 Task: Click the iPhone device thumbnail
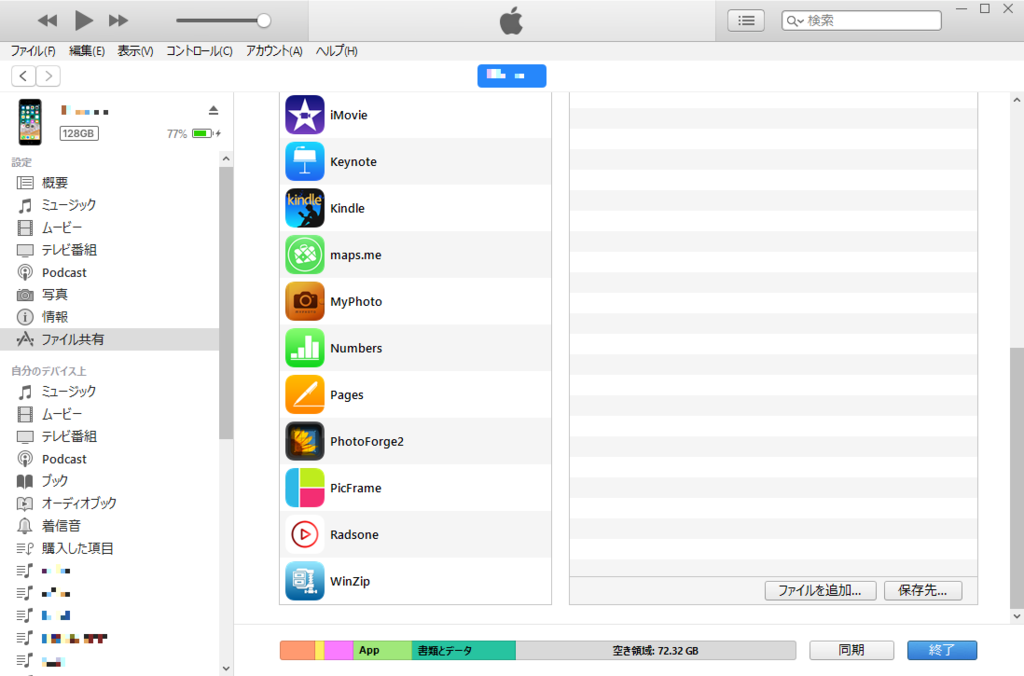point(30,122)
